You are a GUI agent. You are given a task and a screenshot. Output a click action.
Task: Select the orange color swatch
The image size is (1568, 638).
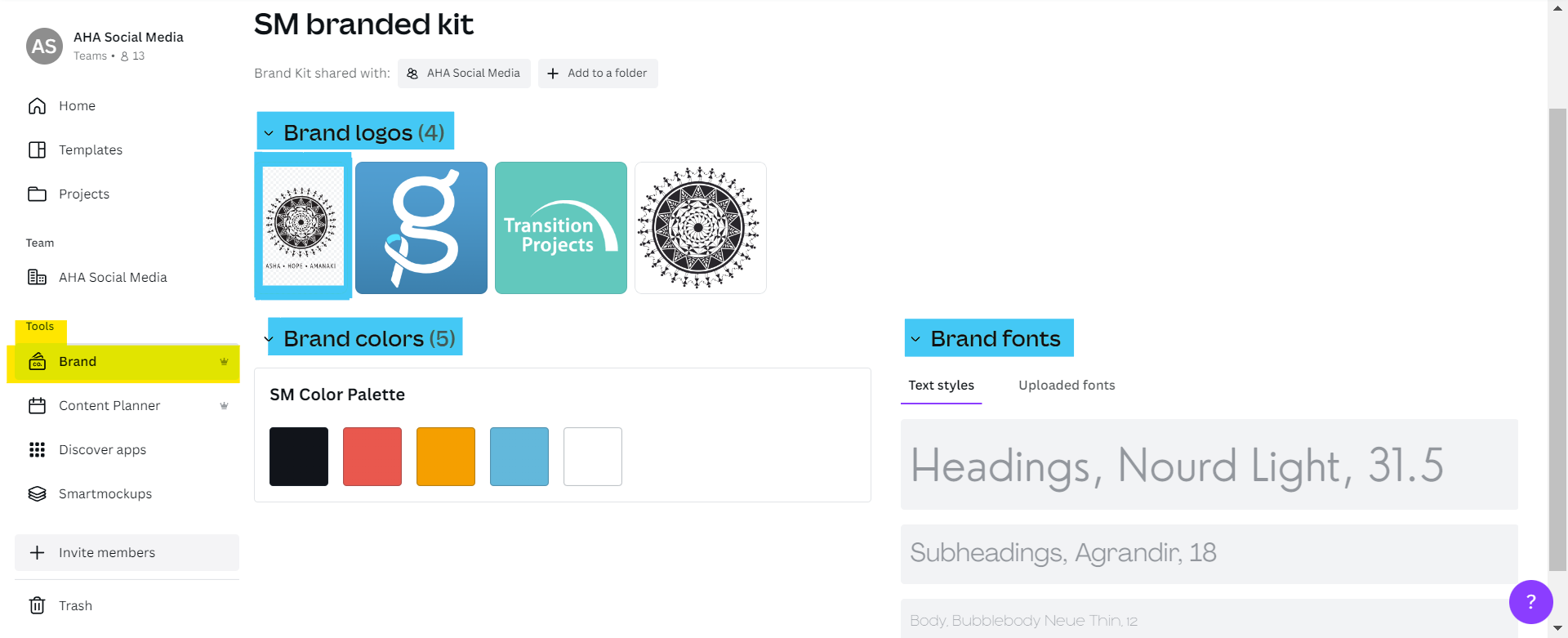[446, 457]
